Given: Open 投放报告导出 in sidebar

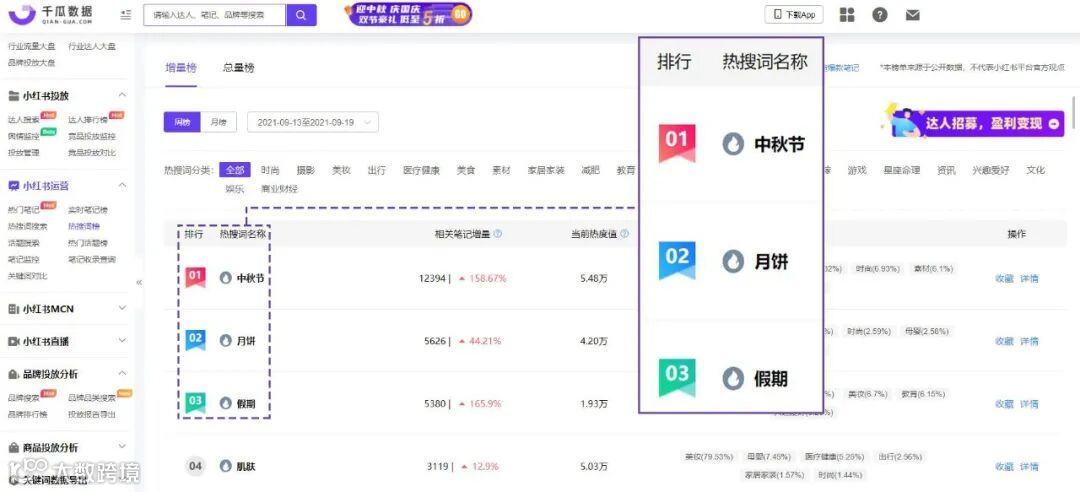Looking at the screenshot, I should point(92,414).
